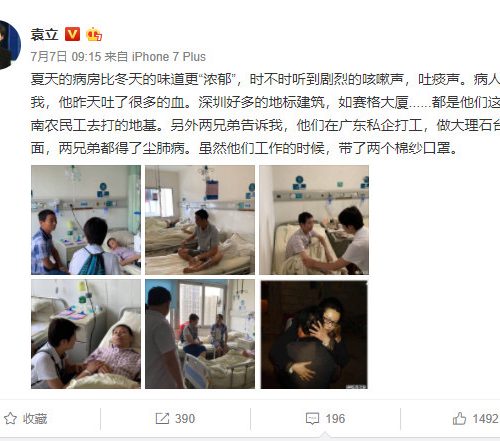500x441 pixels.
Task: Open top-right photo of bedside visit
Action: [314, 220]
